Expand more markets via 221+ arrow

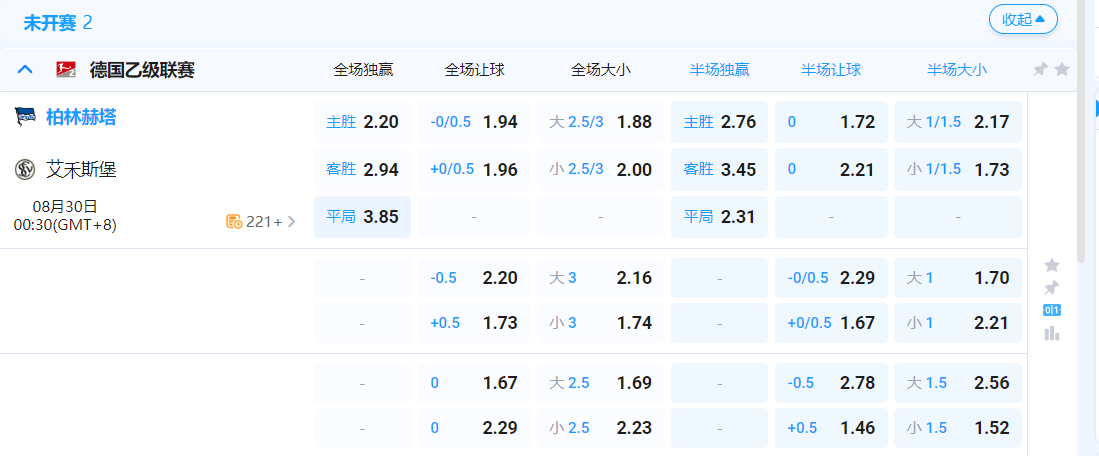tap(292, 221)
